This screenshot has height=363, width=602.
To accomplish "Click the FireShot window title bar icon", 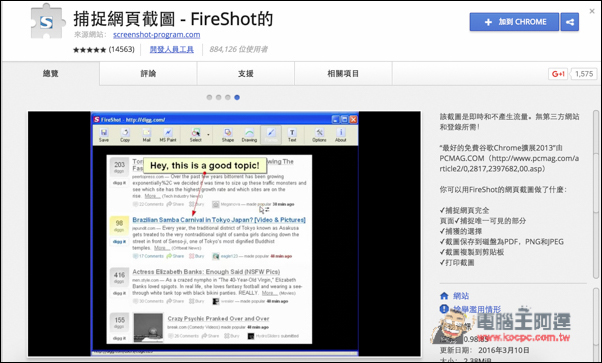I will [x=96, y=119].
